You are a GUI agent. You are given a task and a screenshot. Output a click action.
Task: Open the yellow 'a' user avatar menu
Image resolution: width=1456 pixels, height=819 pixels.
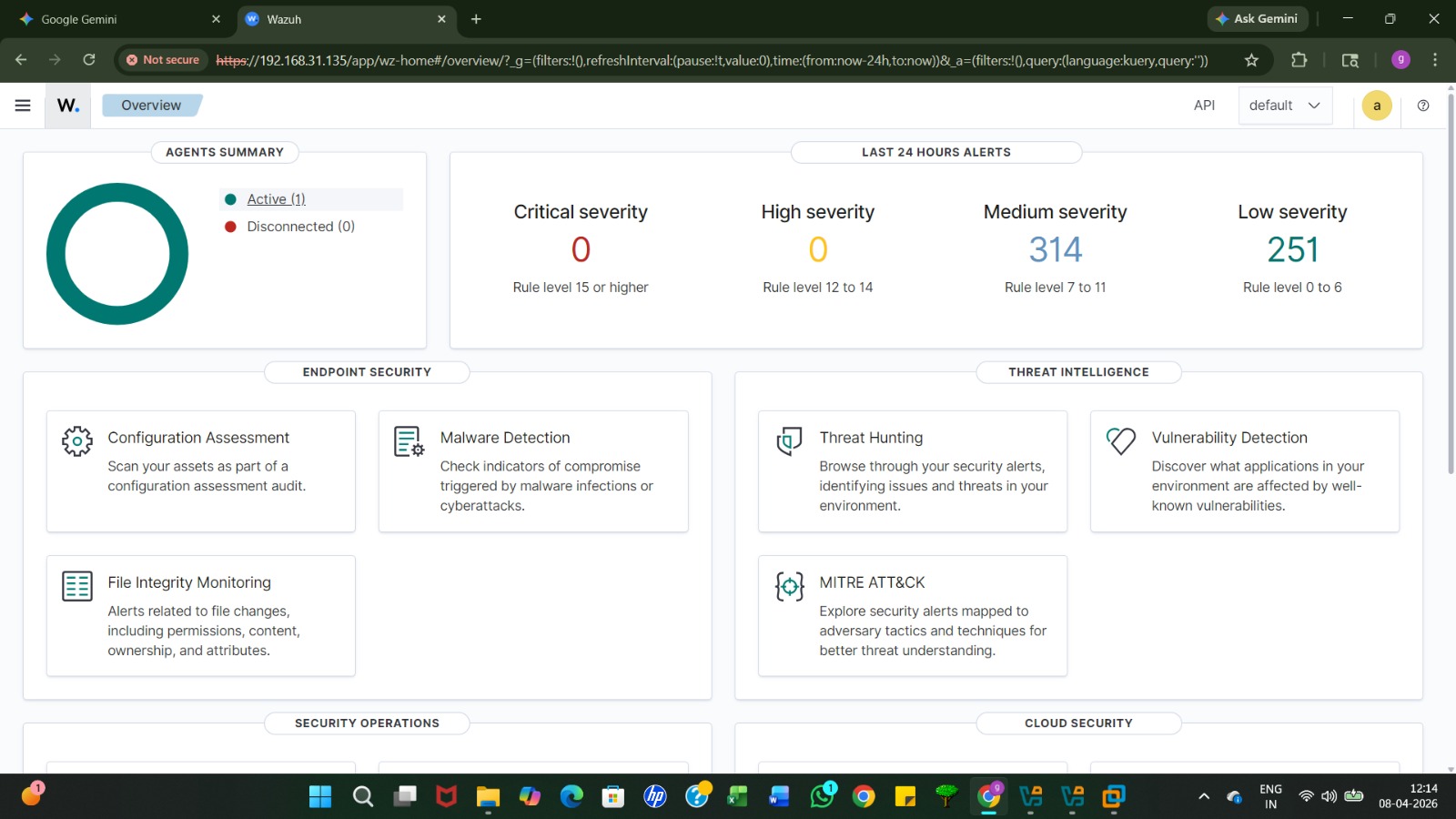coord(1377,106)
